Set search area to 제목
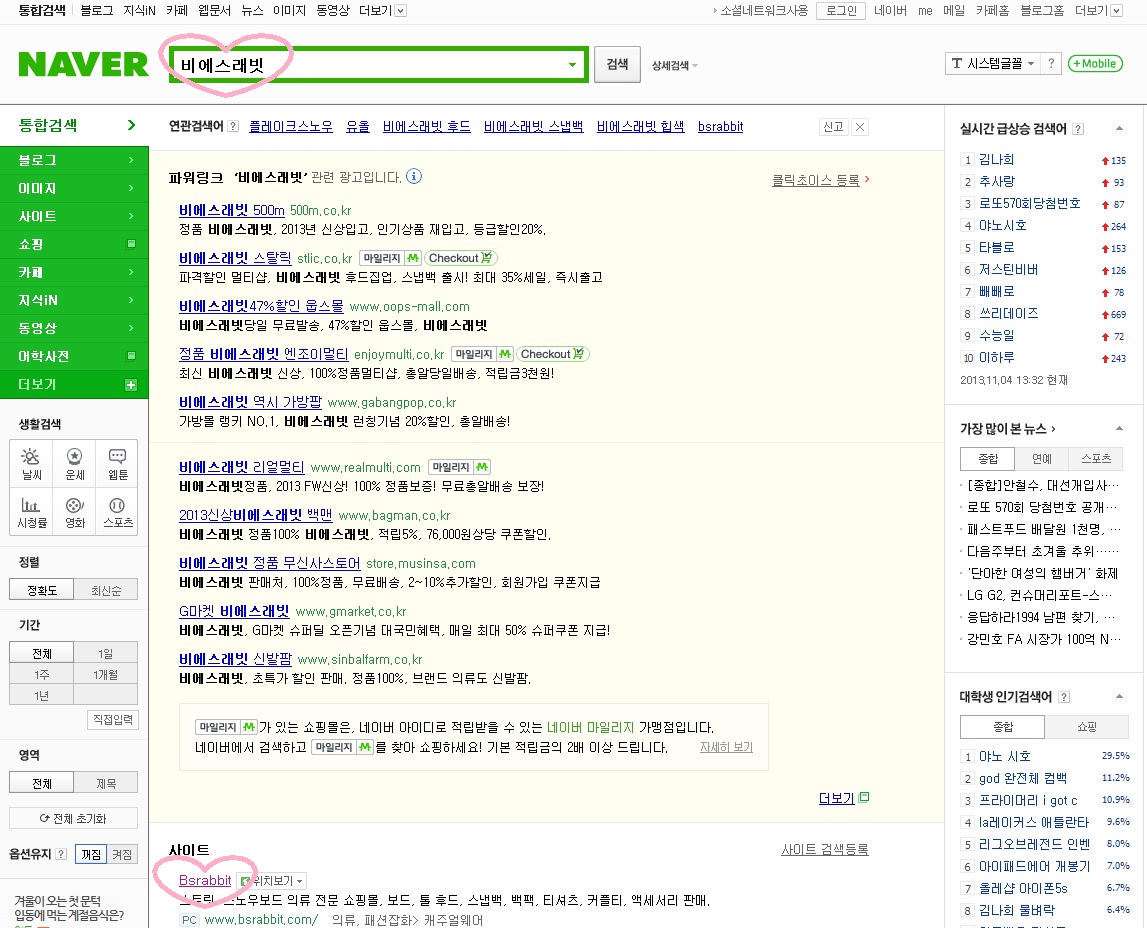Image resolution: width=1147 pixels, height=928 pixels. [106, 783]
